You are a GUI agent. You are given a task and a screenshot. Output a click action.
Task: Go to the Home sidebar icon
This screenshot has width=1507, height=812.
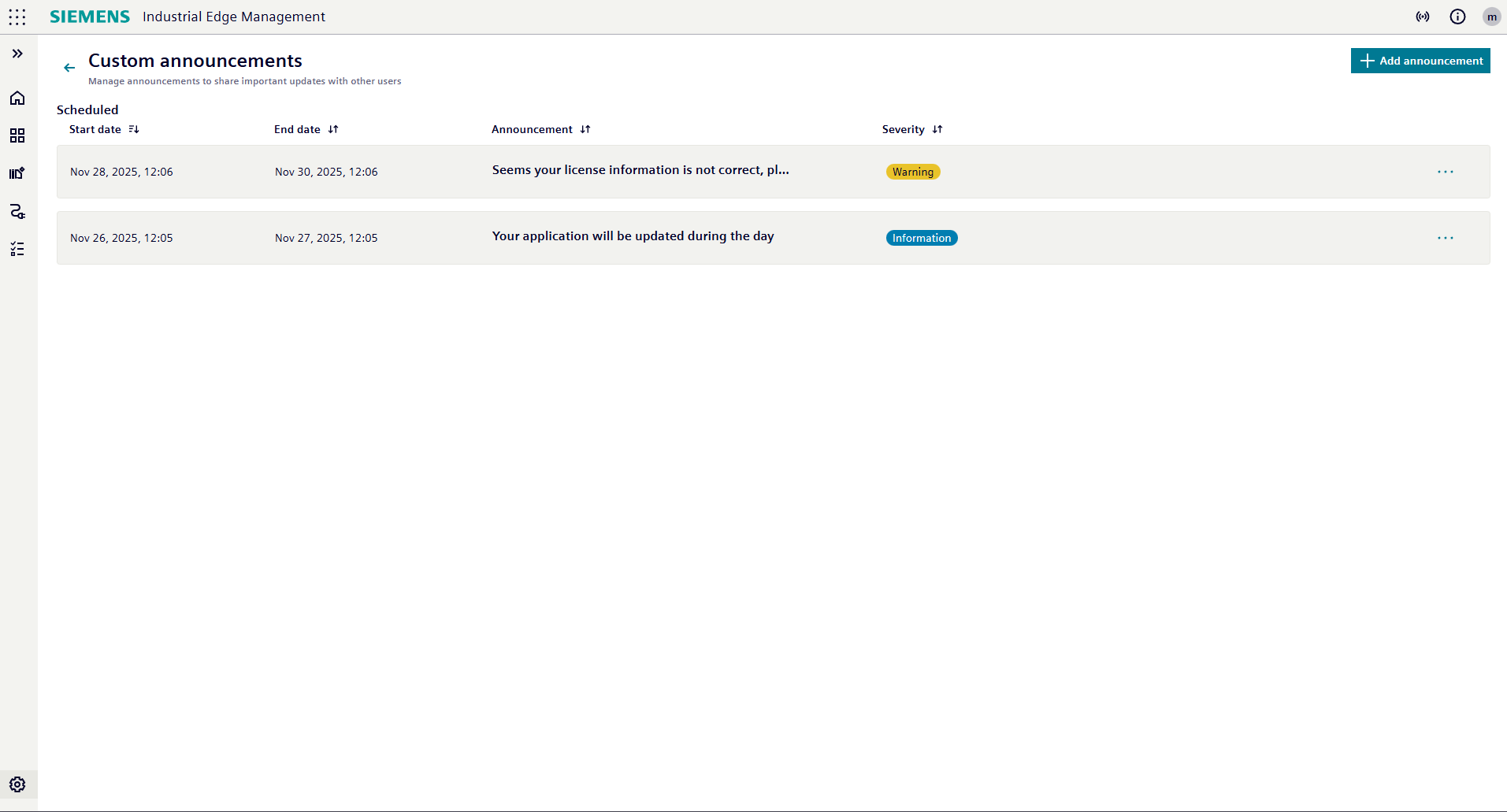point(17,98)
